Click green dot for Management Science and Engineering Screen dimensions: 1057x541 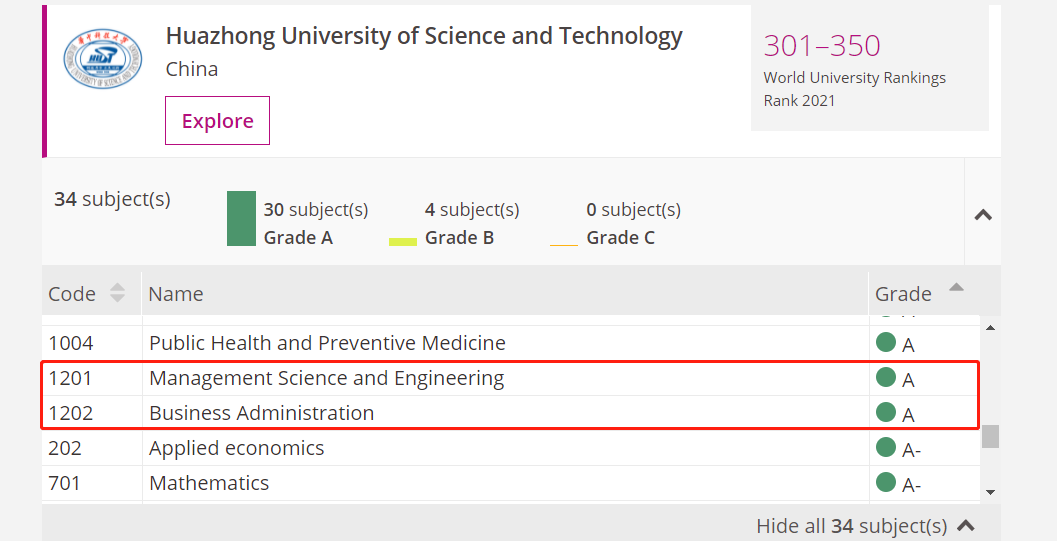tap(886, 377)
